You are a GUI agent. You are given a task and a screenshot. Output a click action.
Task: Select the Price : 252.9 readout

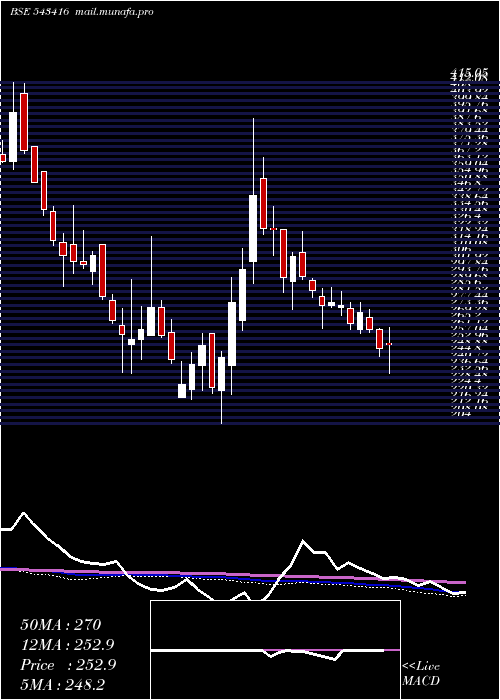tap(68, 665)
